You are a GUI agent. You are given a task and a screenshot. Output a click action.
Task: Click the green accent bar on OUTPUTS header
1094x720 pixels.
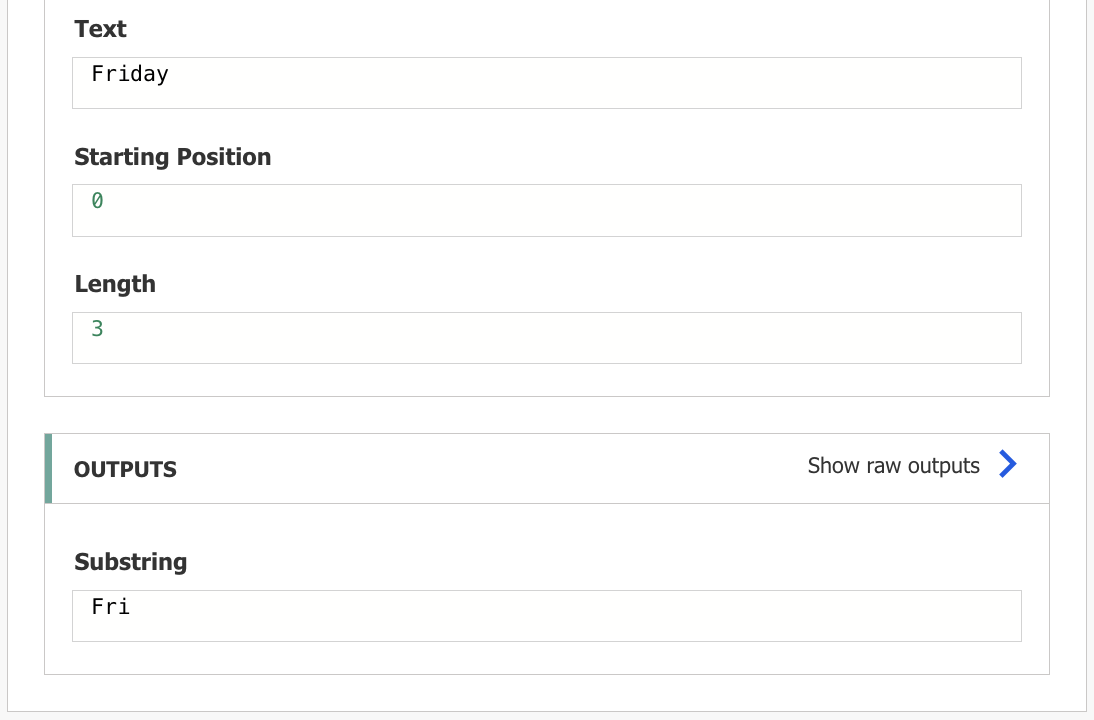click(x=48, y=468)
